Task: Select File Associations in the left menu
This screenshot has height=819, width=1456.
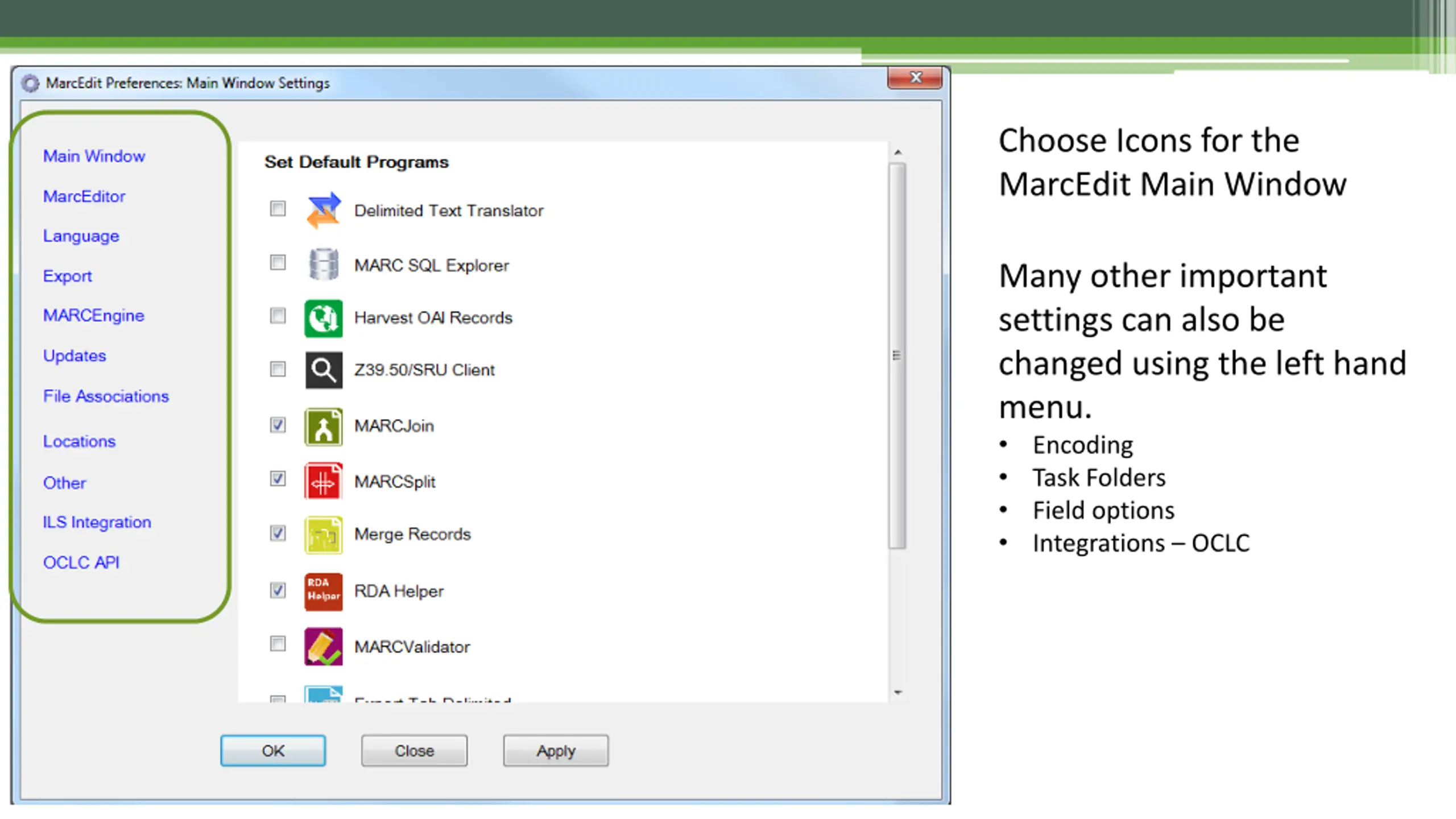Action: pos(106,396)
